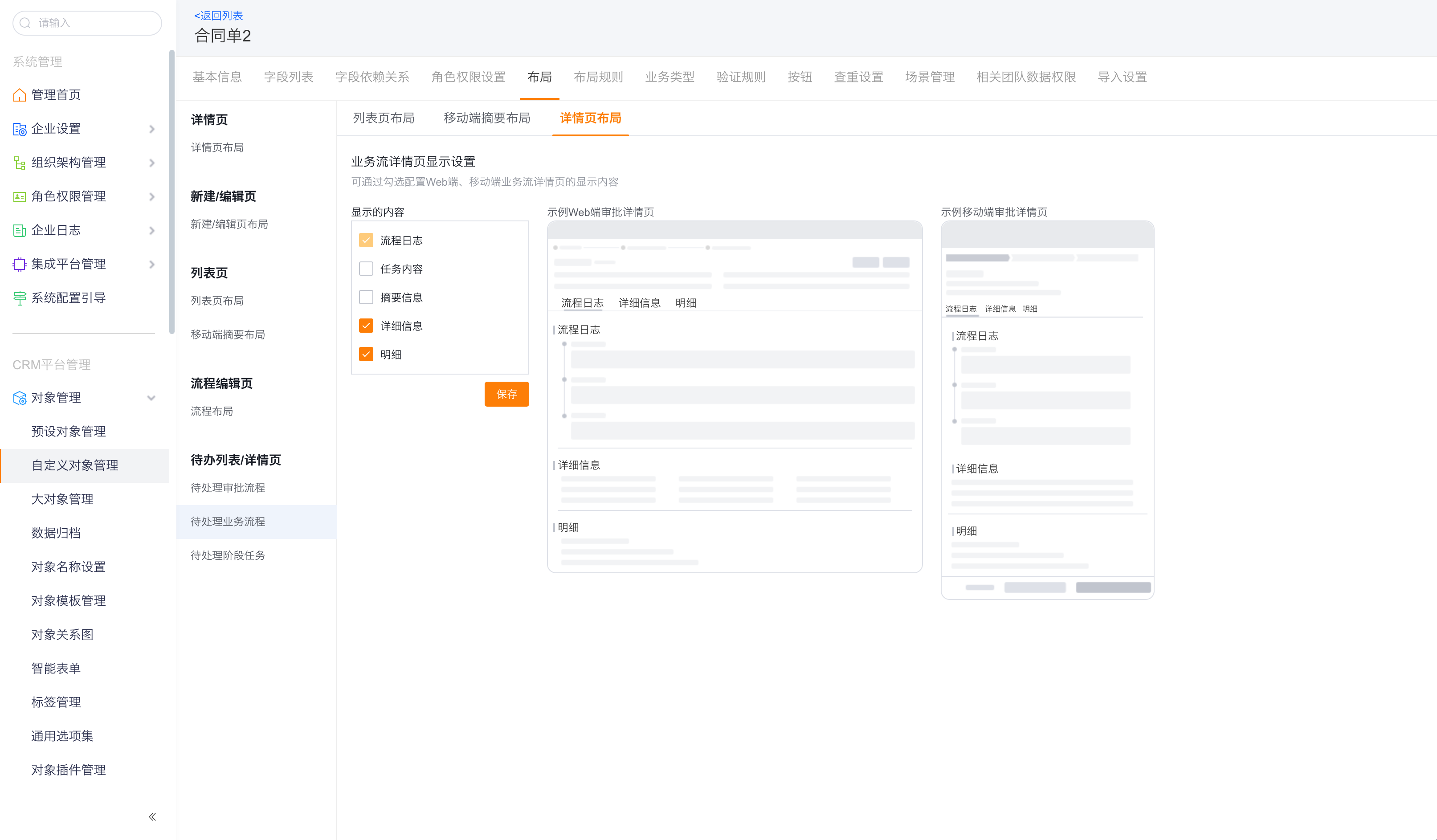Click the 返回列表 link

[218, 16]
